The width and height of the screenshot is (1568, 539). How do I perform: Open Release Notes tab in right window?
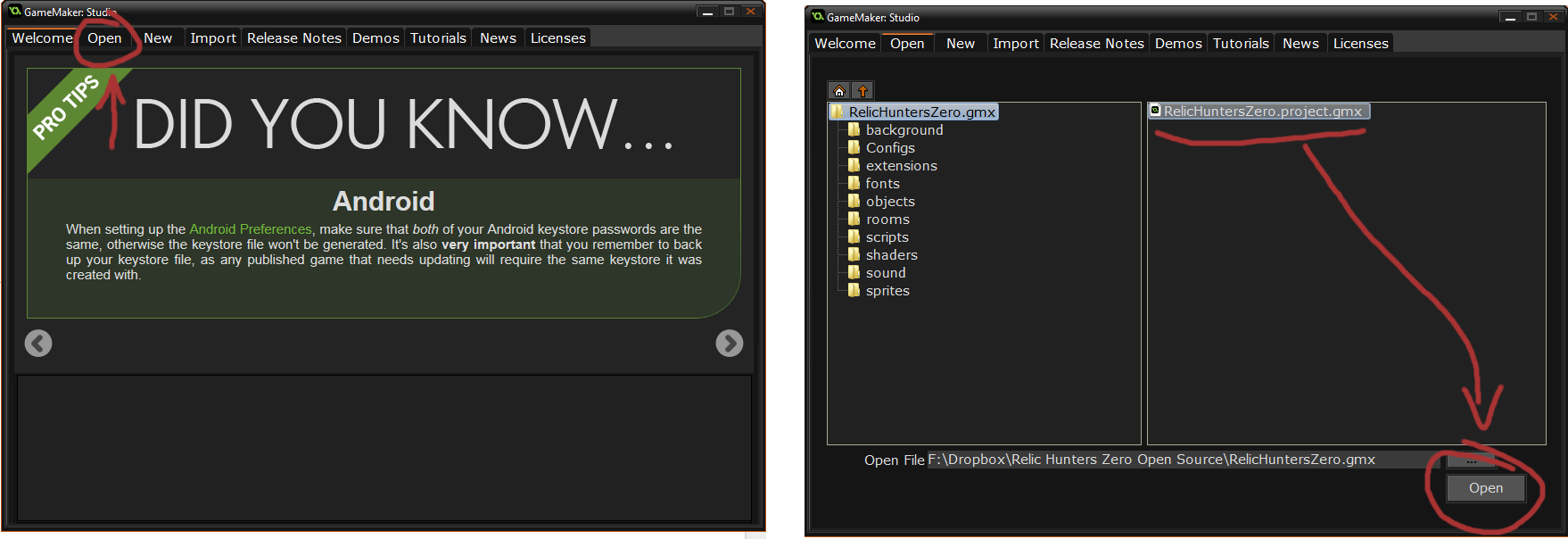(1096, 43)
